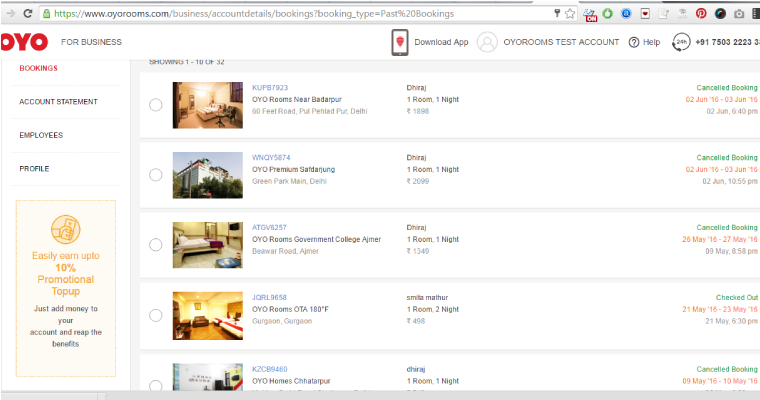The width and height of the screenshot is (760, 400).
Task: Click the Download App phone icon
Action: coord(399,42)
